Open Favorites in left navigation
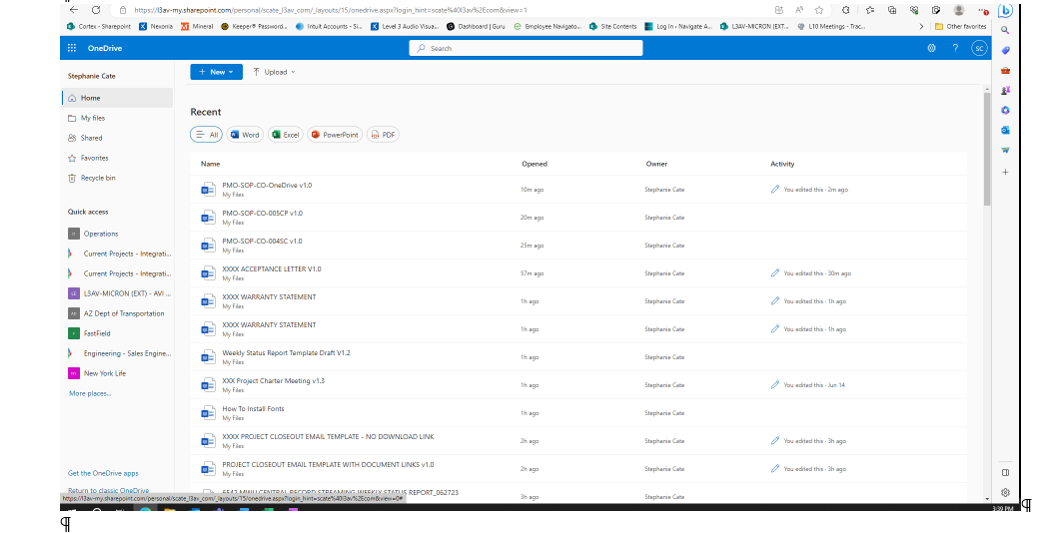This screenshot has width=1056, height=533. 94,158
